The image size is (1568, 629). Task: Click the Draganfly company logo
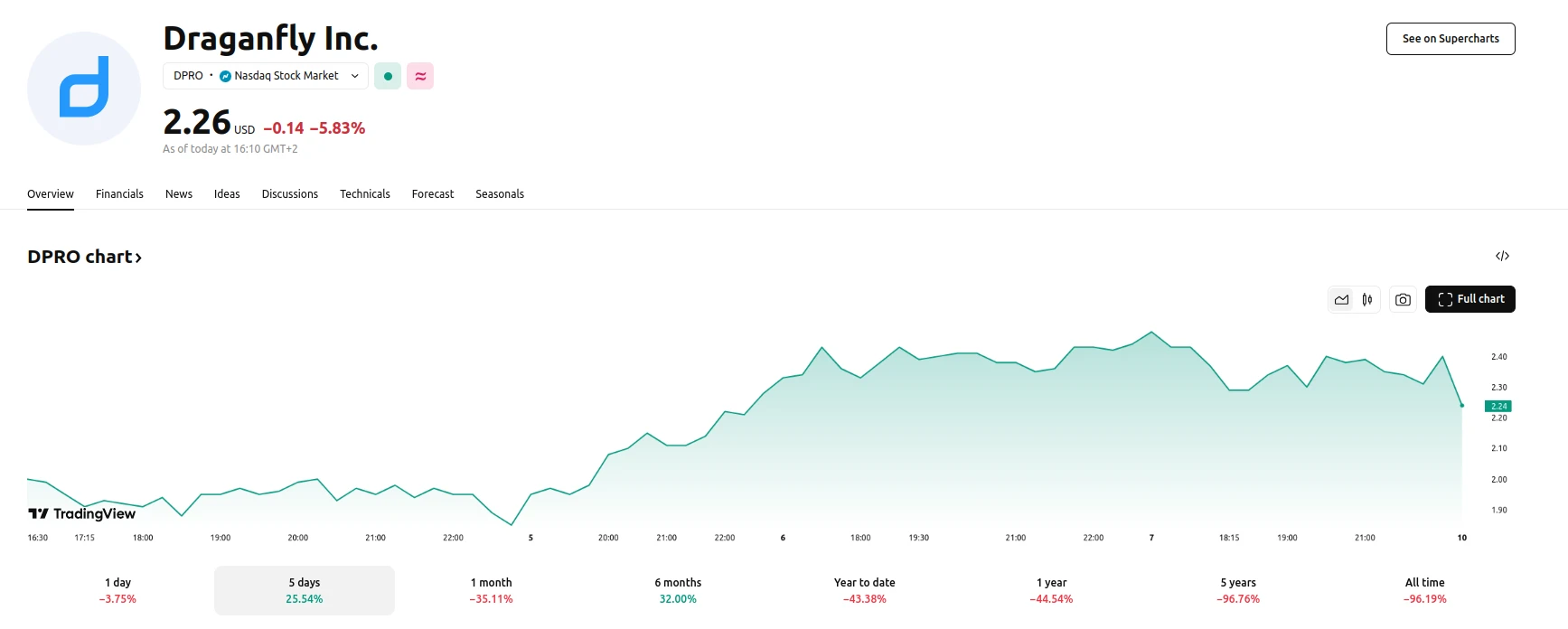84,89
